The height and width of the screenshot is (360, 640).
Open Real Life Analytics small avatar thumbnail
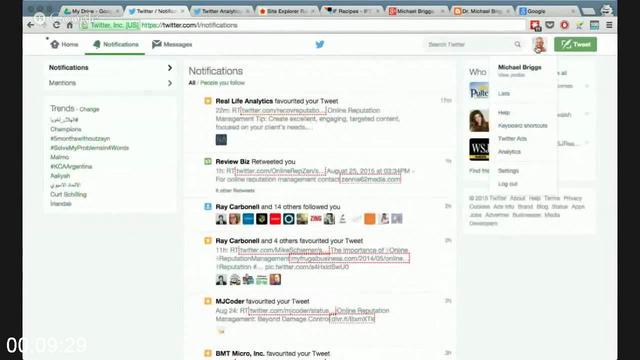point(221,140)
